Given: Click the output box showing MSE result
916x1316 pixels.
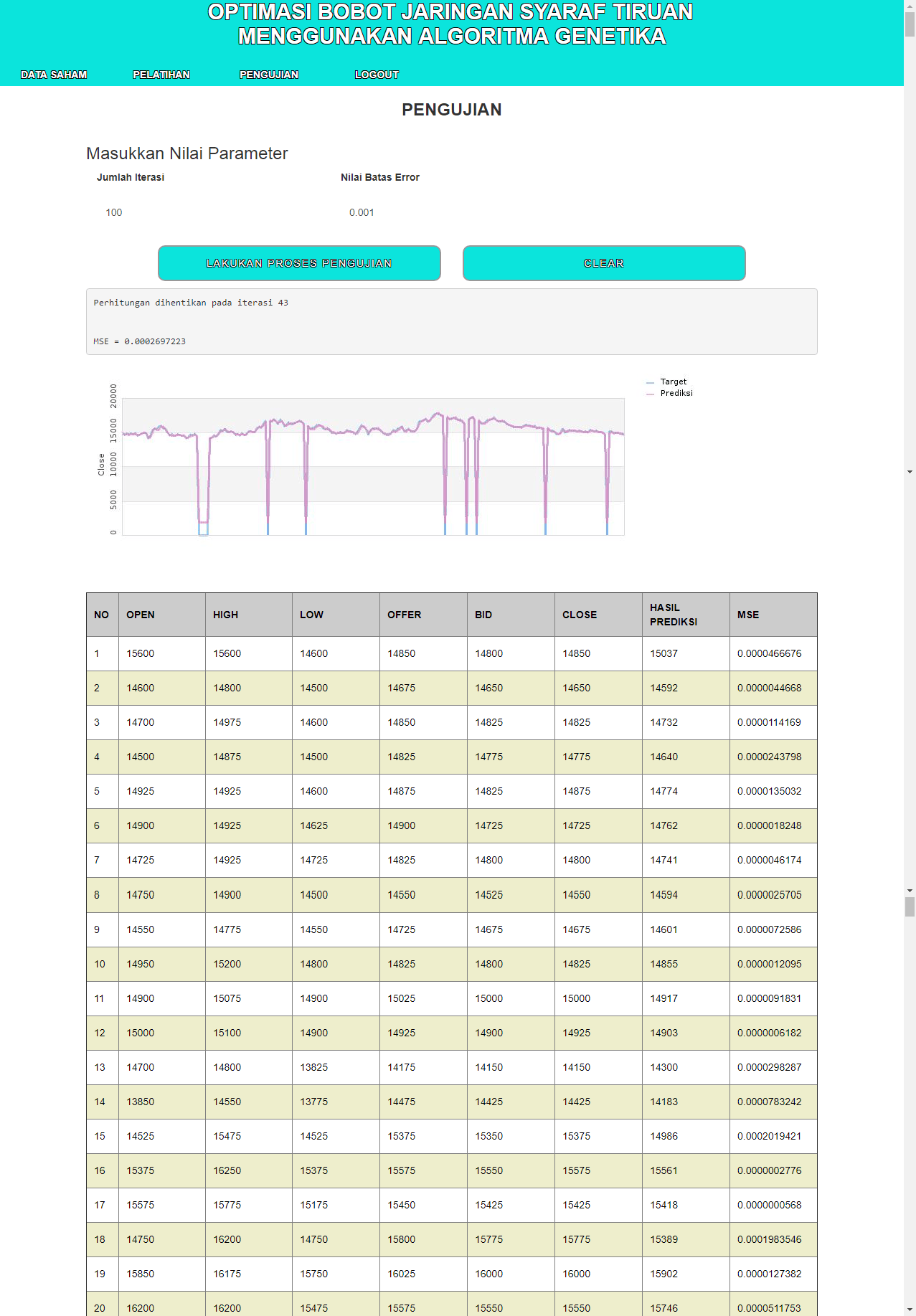Looking at the screenshot, I should coord(451,322).
